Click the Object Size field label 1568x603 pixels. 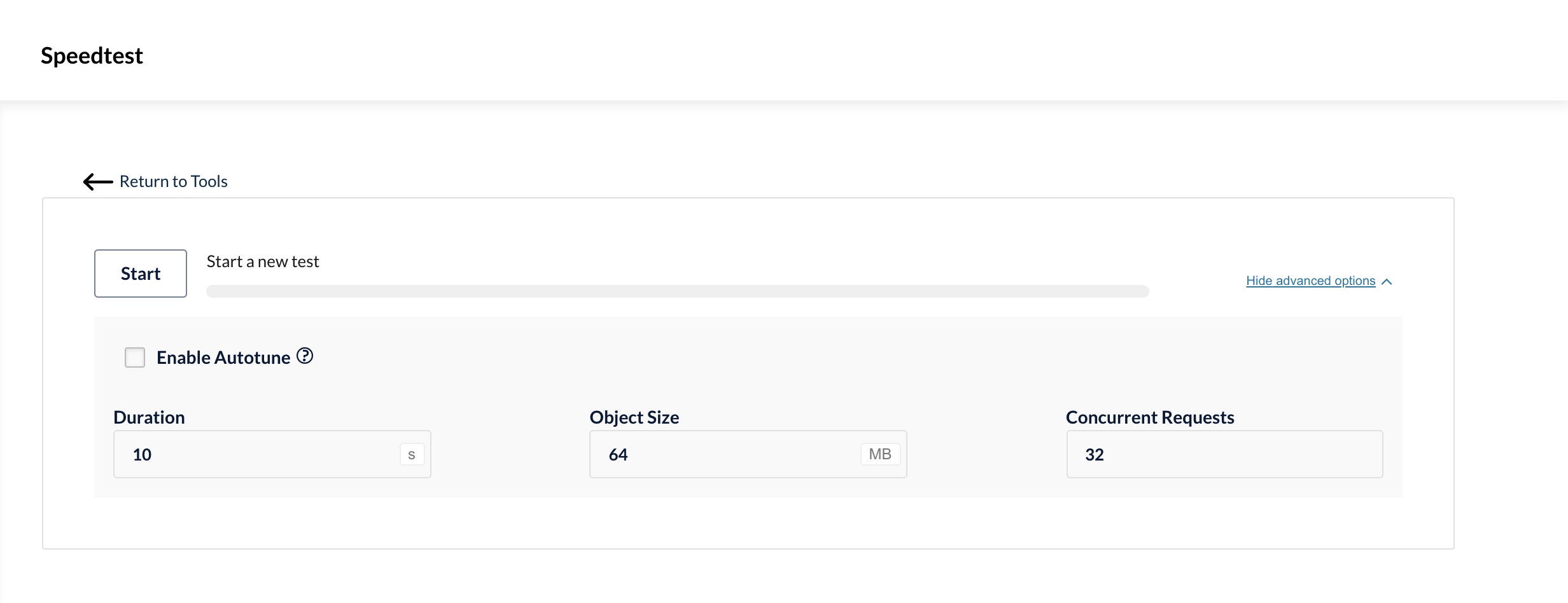pos(634,417)
